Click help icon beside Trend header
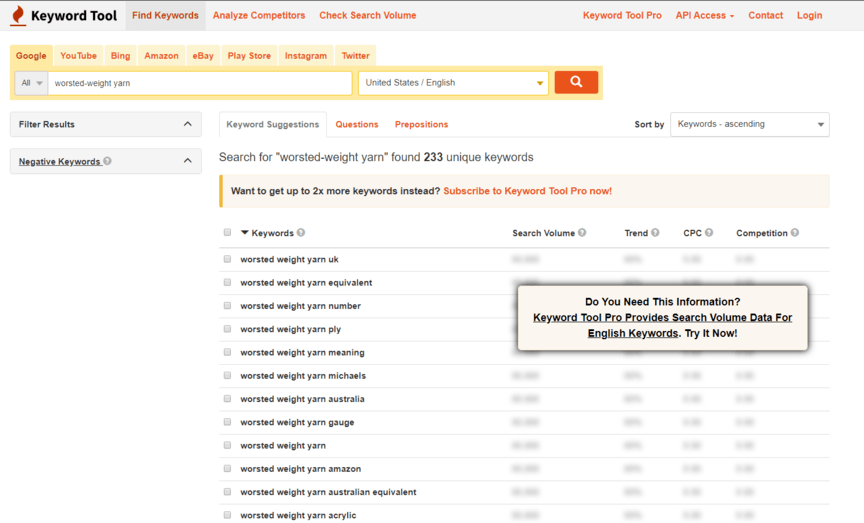The image size is (864, 523). tap(655, 233)
